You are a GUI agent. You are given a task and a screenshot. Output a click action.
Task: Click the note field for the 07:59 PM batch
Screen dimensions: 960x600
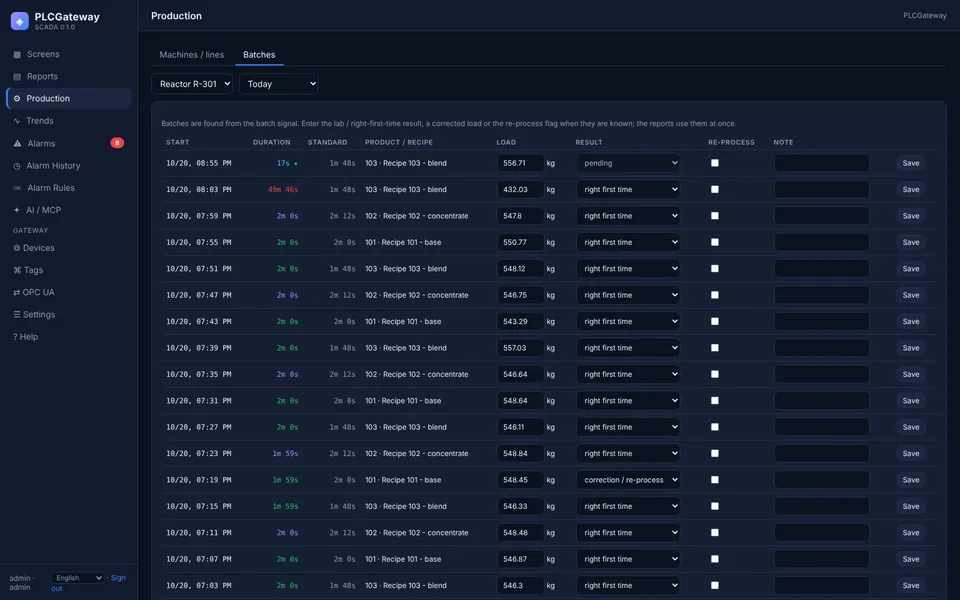(822, 216)
